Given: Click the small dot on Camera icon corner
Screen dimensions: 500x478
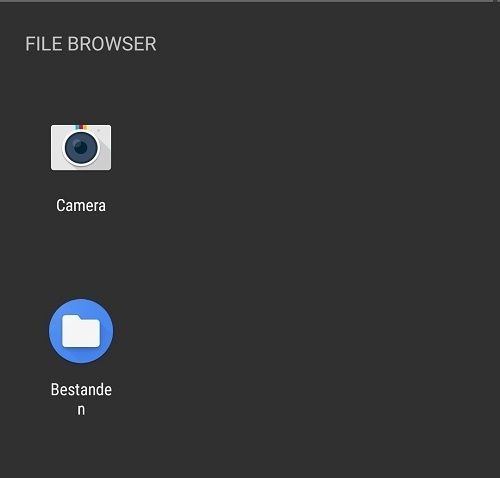Looking at the screenshot, I should click(x=99, y=130).
